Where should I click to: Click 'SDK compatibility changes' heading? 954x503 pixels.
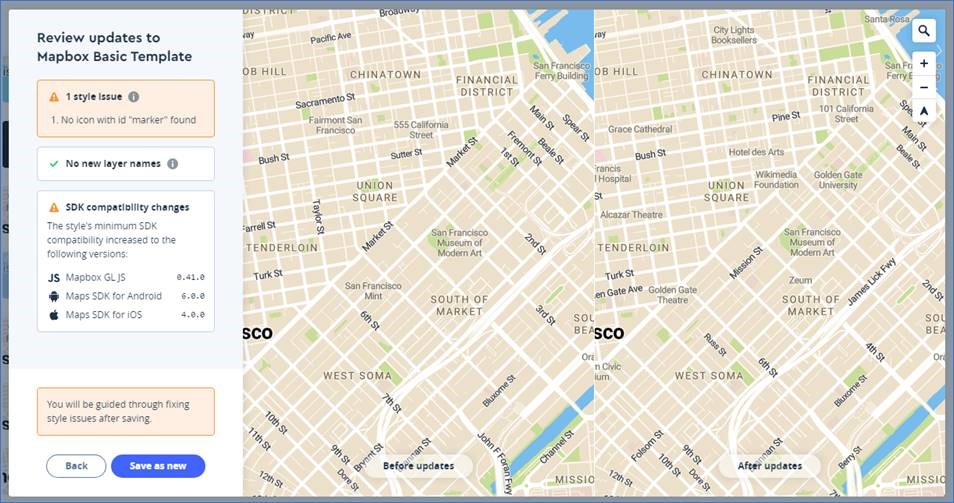coord(127,207)
